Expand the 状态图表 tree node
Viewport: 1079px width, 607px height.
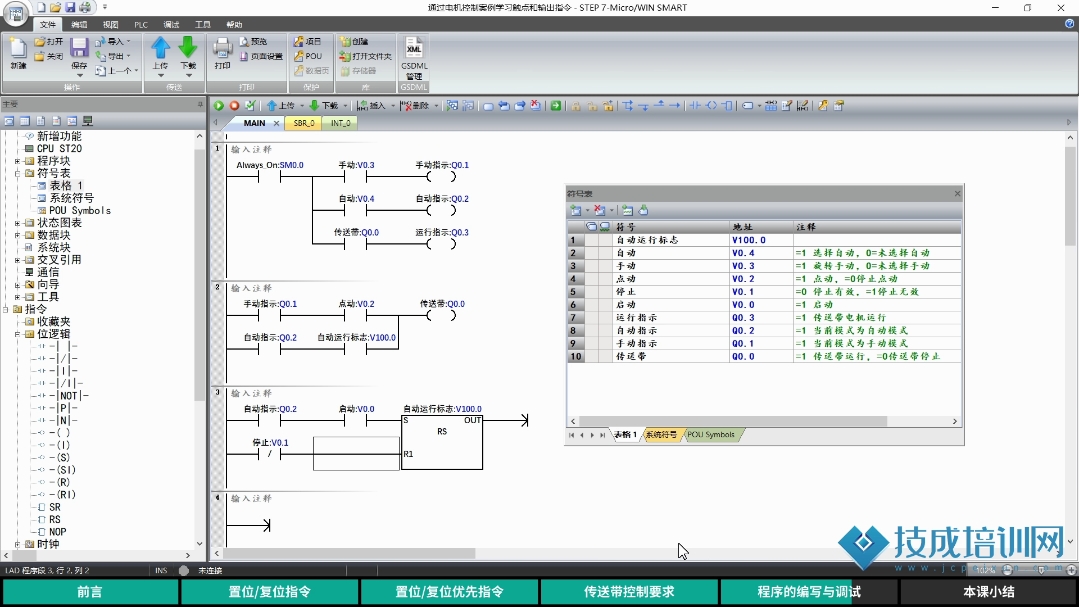click(18, 223)
